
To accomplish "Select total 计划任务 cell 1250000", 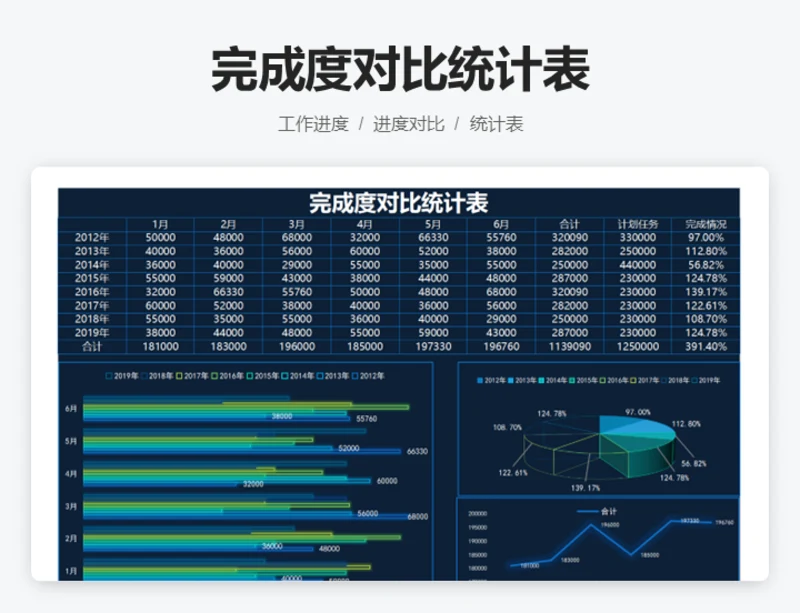I will [x=638, y=347].
